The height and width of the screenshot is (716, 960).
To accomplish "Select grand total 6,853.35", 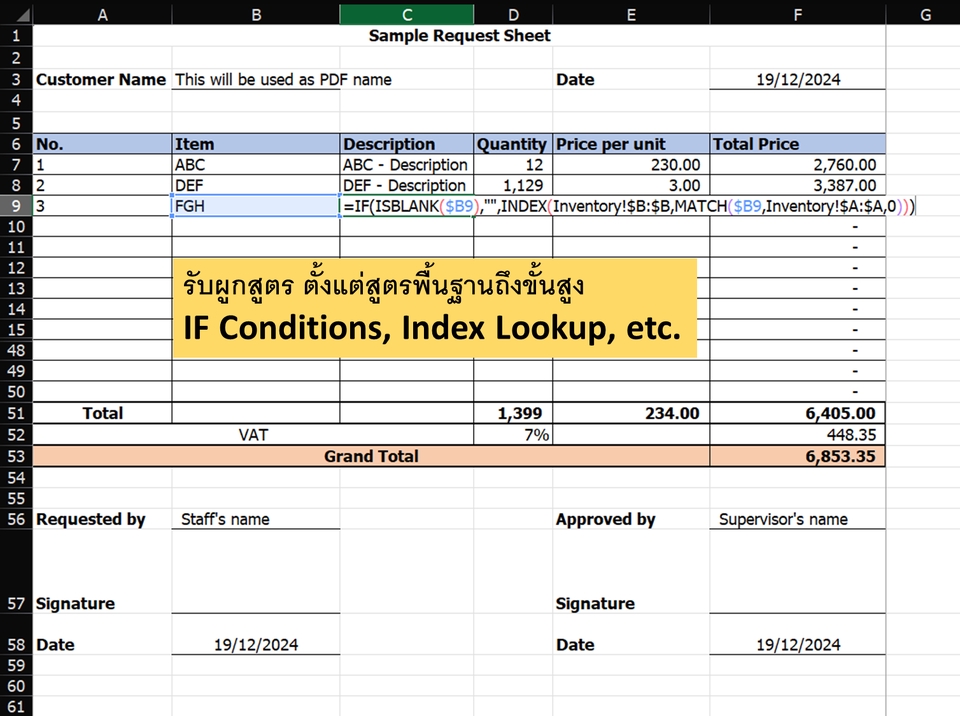I will tap(798, 456).
